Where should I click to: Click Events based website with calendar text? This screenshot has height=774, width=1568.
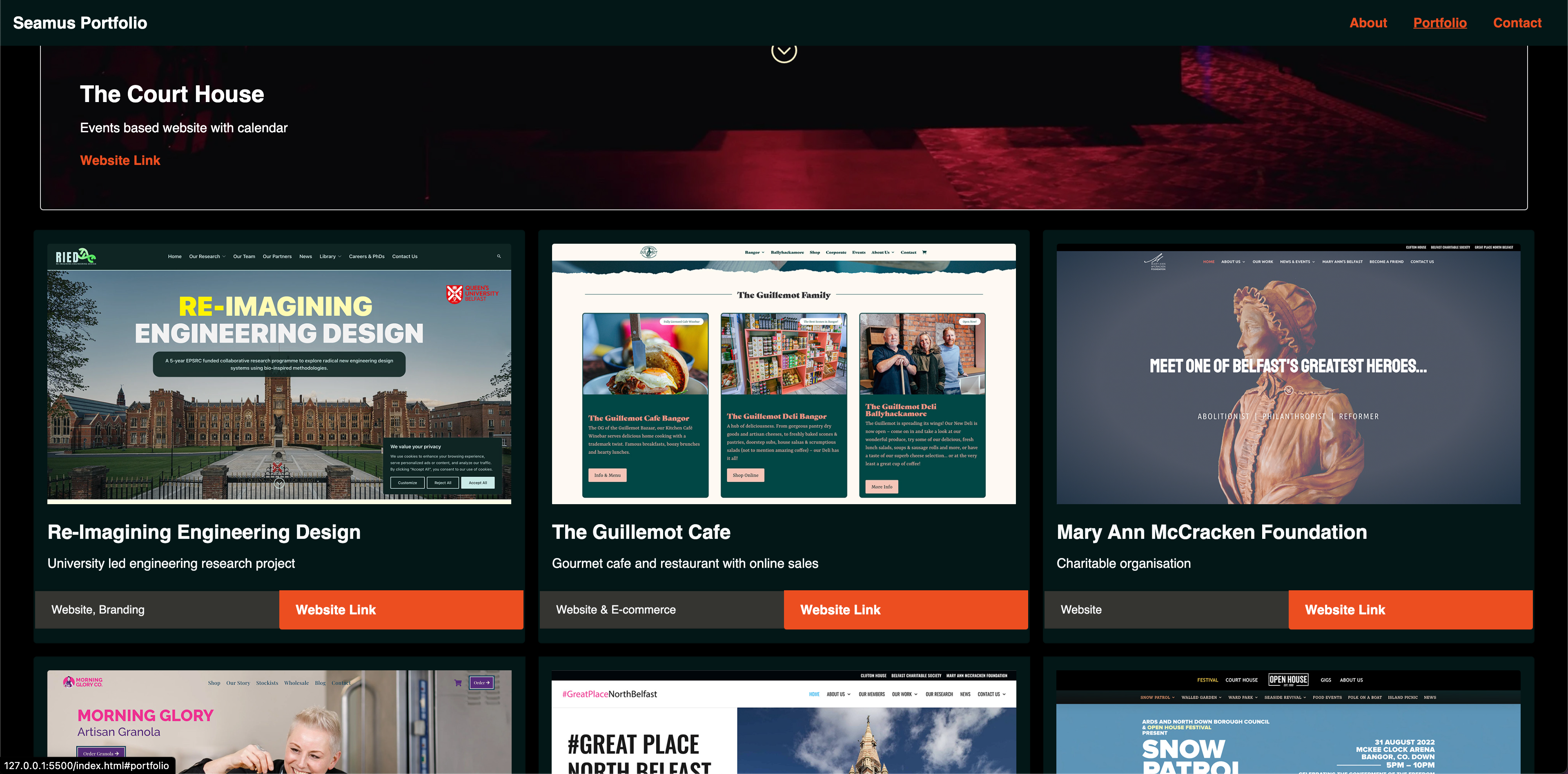183,128
